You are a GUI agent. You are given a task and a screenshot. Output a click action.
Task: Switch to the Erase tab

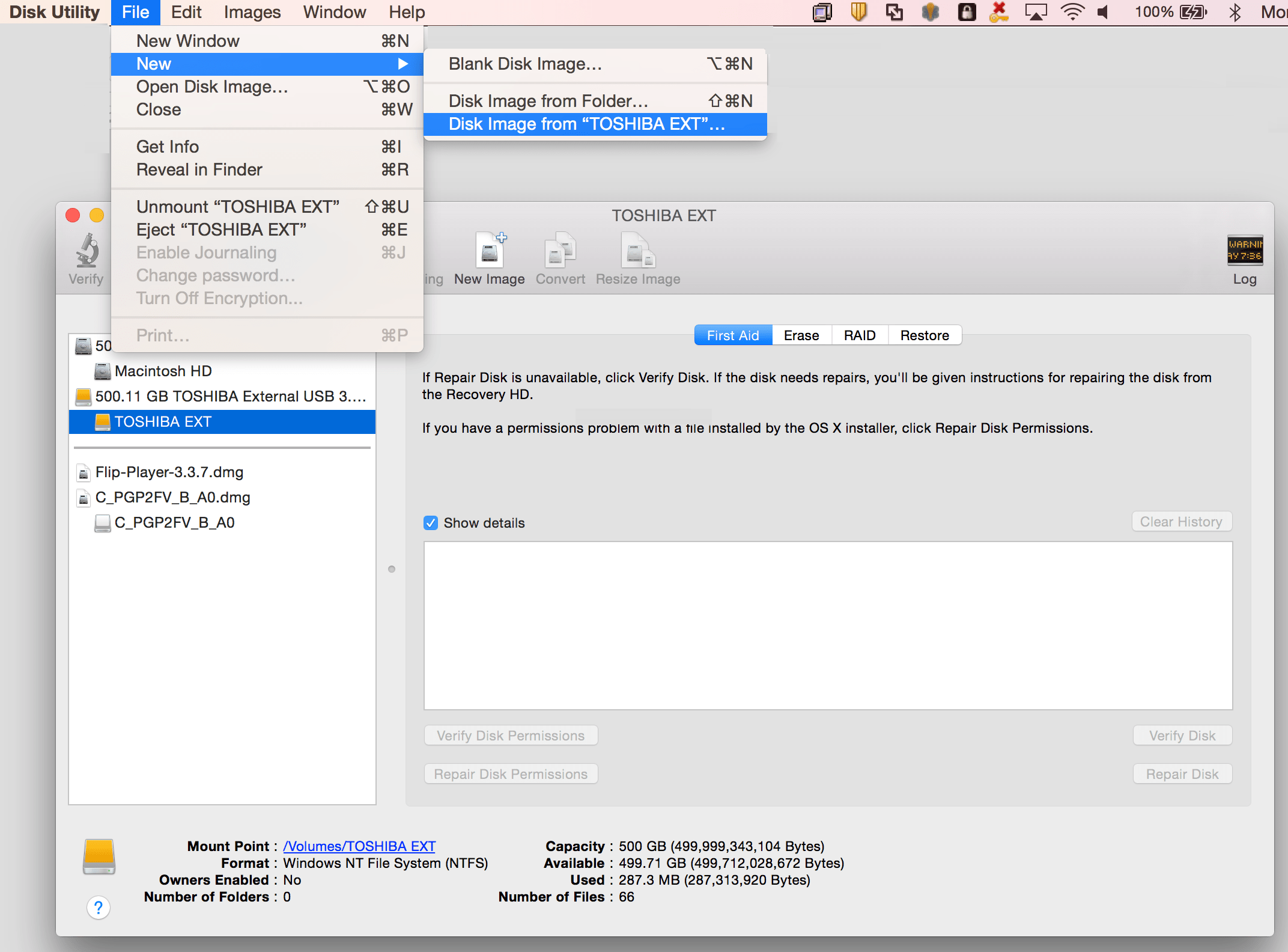[801, 335]
